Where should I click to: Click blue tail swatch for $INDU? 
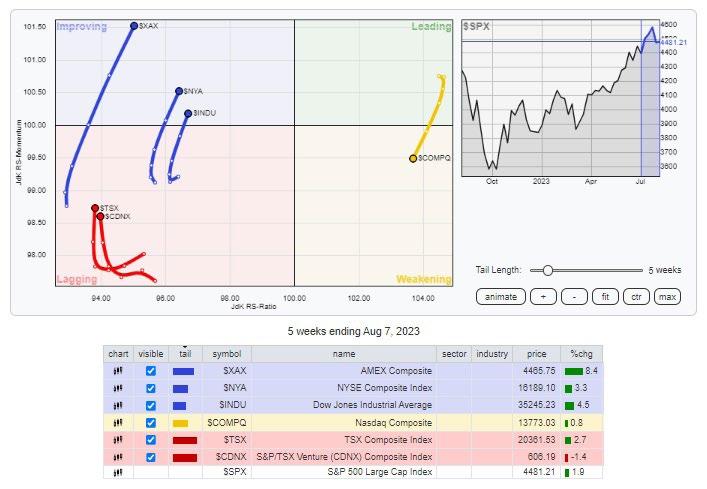179,406
